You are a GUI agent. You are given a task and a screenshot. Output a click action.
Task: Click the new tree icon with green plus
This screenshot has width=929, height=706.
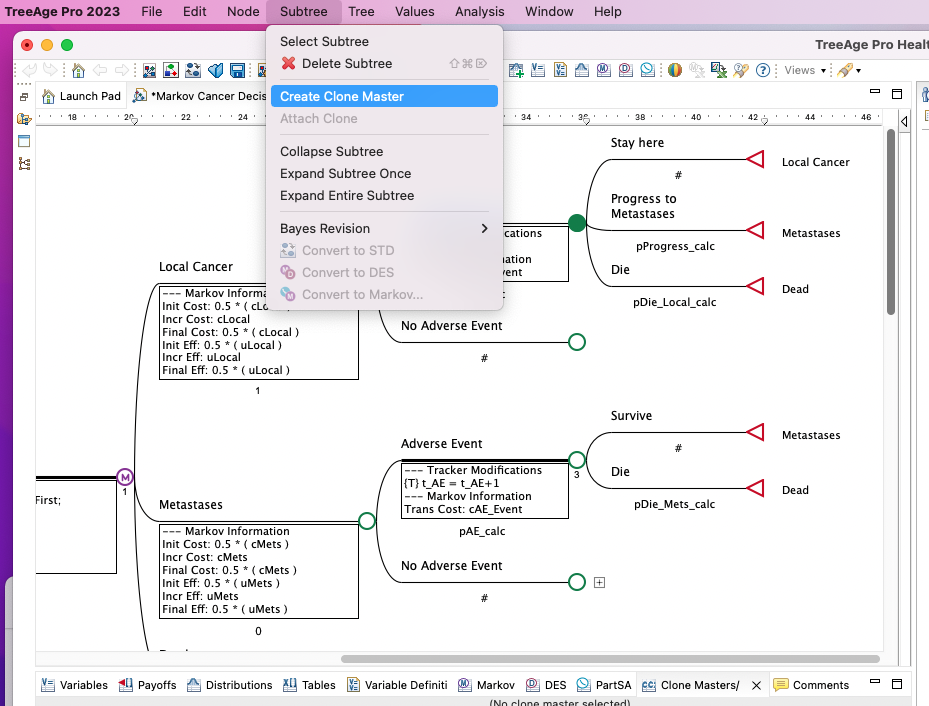pyautogui.click(x=516, y=70)
